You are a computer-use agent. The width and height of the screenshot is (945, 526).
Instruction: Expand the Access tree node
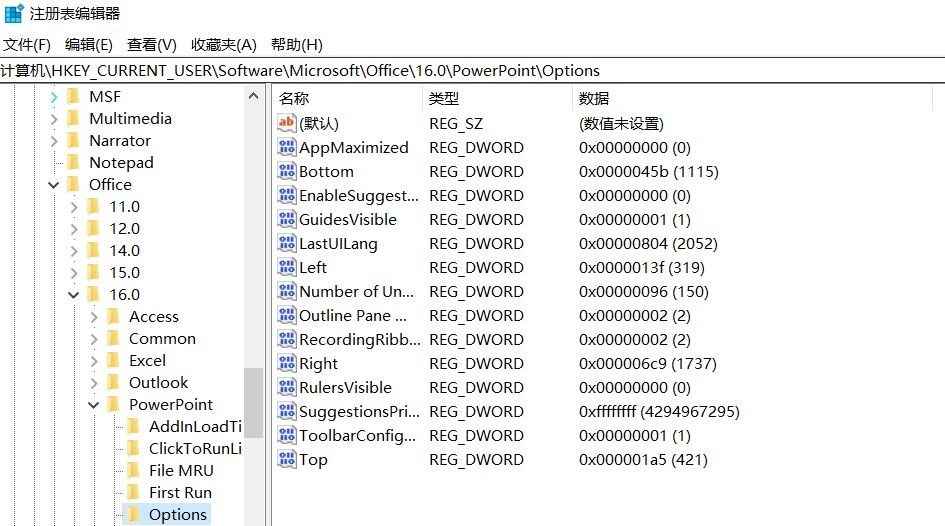tap(93, 317)
